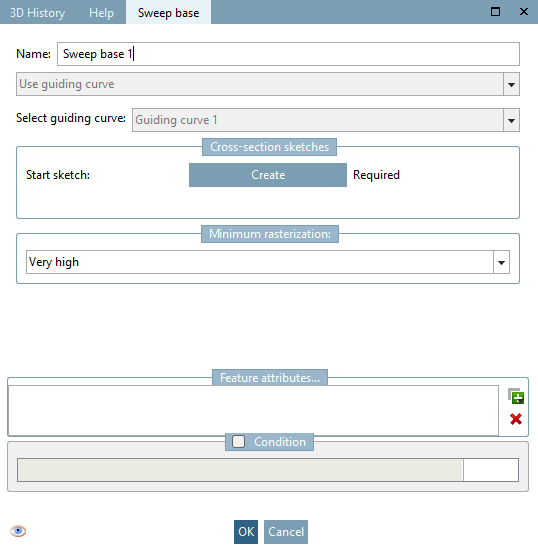Create the start sketch

tap(268, 175)
